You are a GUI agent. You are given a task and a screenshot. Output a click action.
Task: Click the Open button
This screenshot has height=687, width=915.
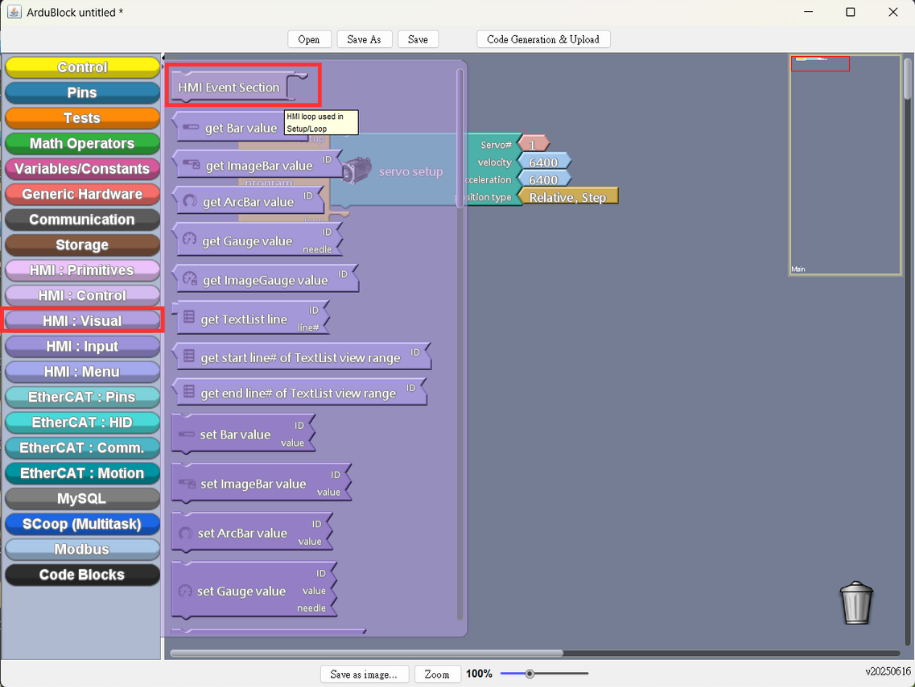[x=309, y=39]
